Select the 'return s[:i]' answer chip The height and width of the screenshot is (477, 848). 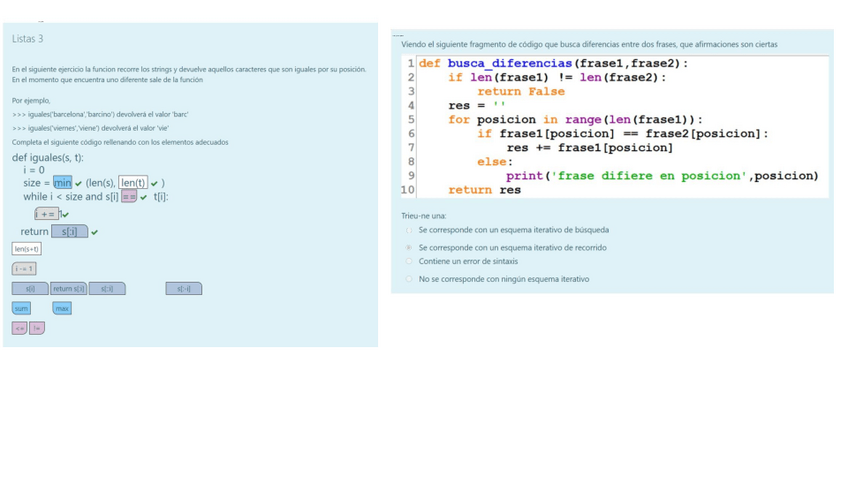pos(68,289)
